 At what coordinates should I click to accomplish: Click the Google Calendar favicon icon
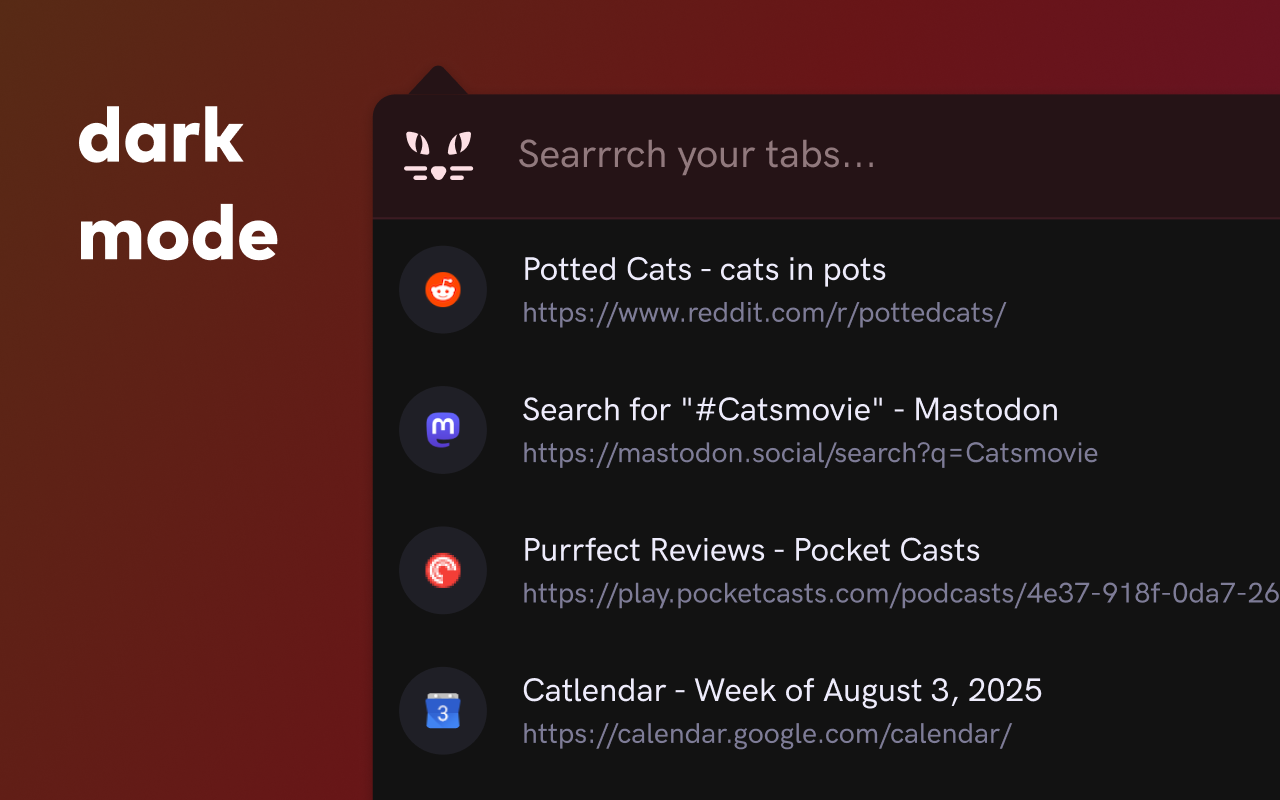[442, 711]
